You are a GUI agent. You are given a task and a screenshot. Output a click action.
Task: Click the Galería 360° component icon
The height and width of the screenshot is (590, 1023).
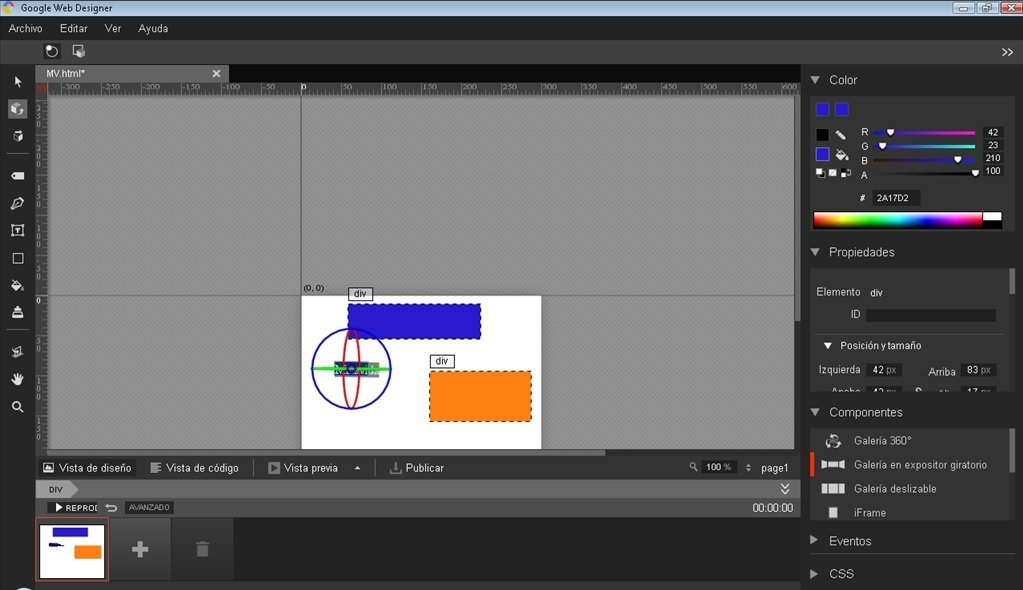coord(832,441)
